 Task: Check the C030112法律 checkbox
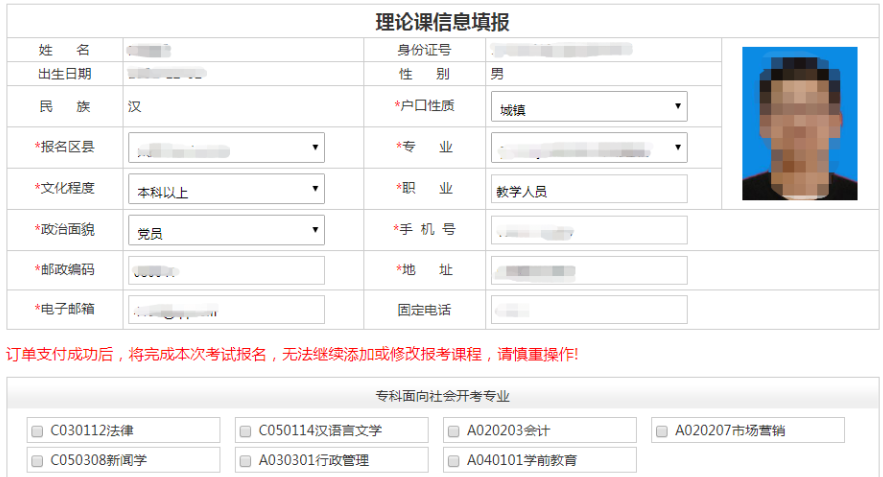pyautogui.click(x=38, y=431)
